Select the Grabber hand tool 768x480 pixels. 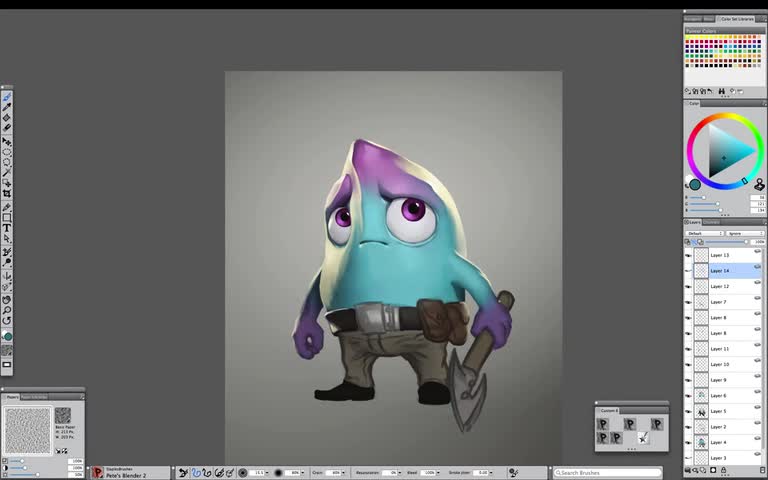coord(7,300)
